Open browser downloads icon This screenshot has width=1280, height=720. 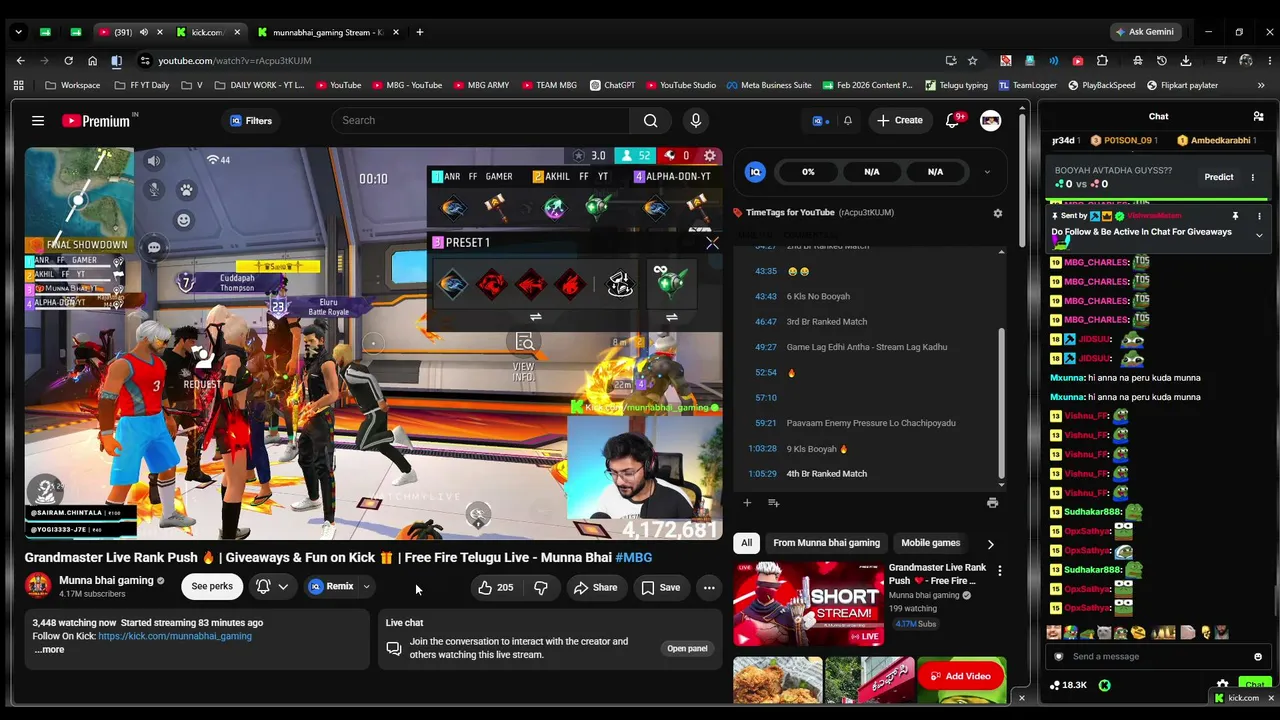tap(1186, 61)
